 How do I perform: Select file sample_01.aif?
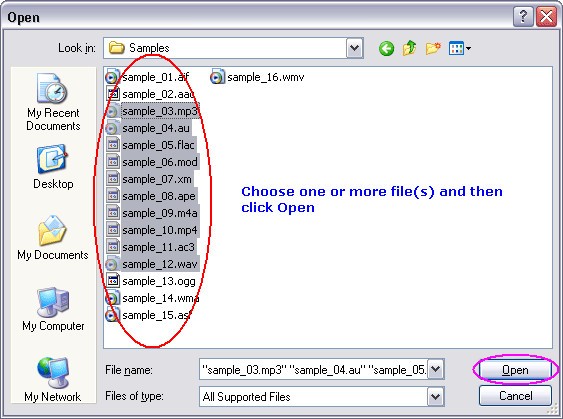[x=148, y=77]
